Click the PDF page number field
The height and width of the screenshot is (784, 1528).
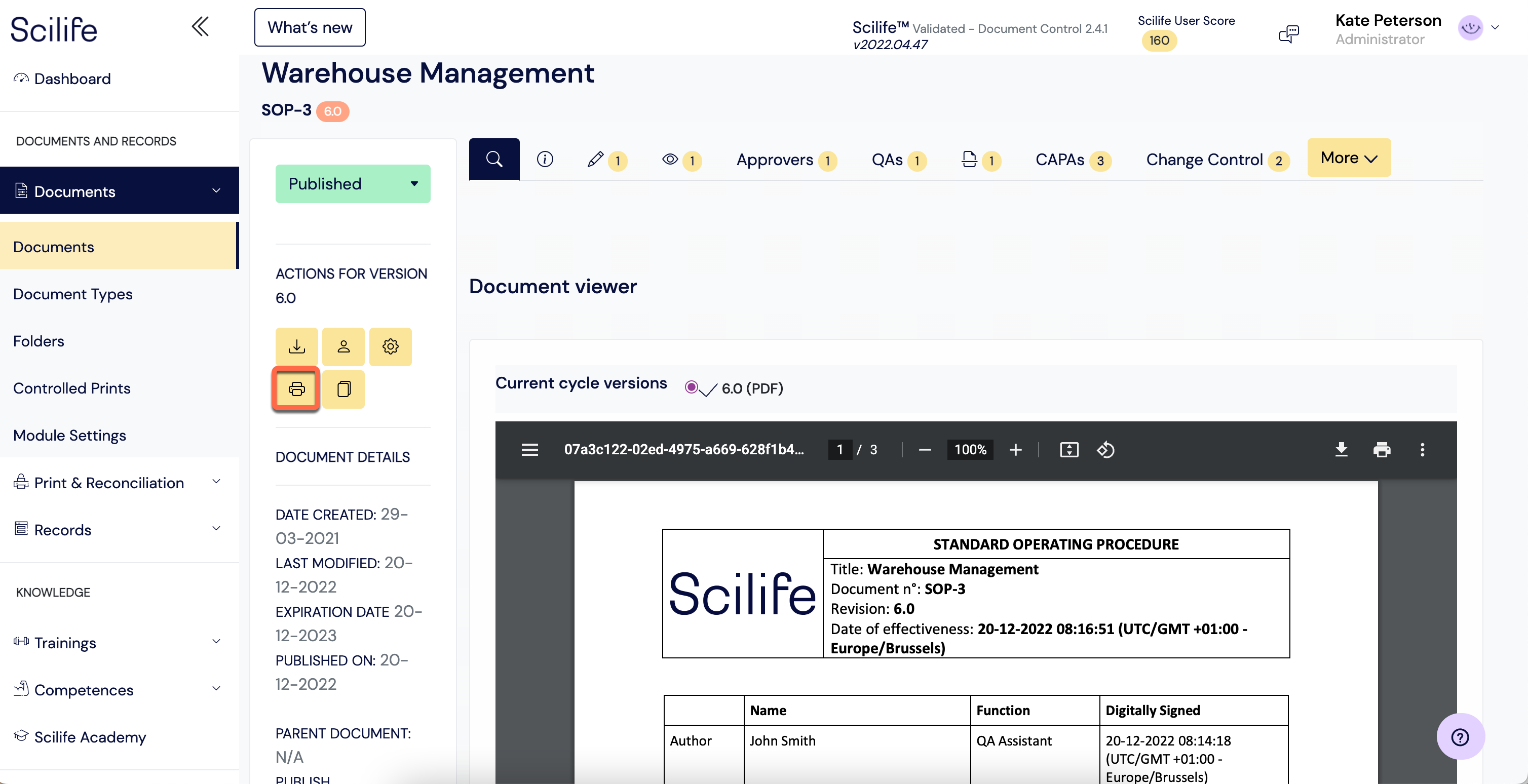click(x=839, y=450)
